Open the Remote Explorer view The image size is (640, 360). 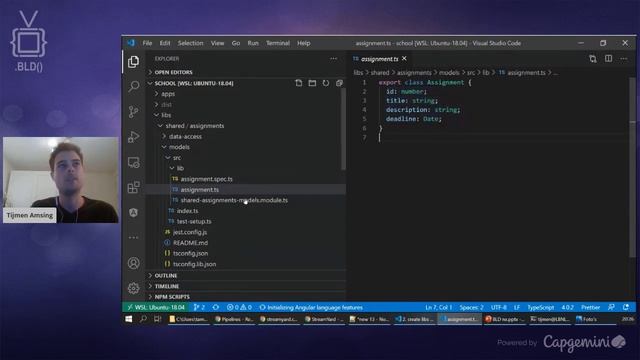click(133, 162)
